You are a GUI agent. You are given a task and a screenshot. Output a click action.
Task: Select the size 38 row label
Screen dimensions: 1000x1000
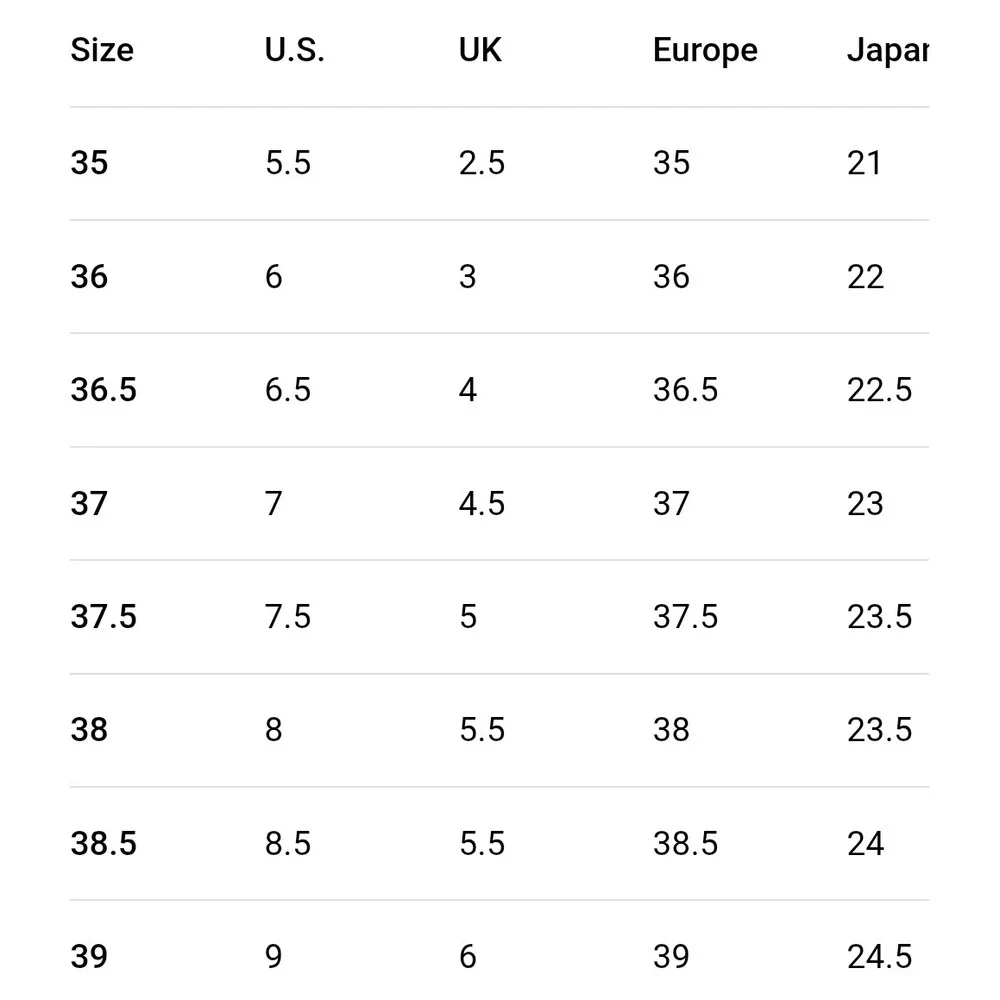pos(89,730)
